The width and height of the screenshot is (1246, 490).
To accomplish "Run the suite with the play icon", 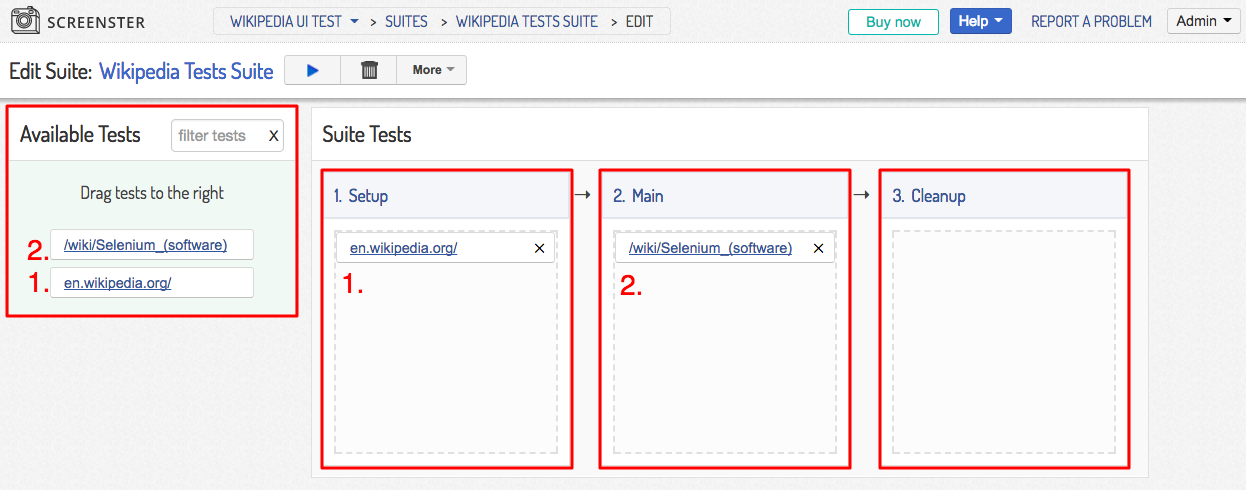I will coord(312,70).
